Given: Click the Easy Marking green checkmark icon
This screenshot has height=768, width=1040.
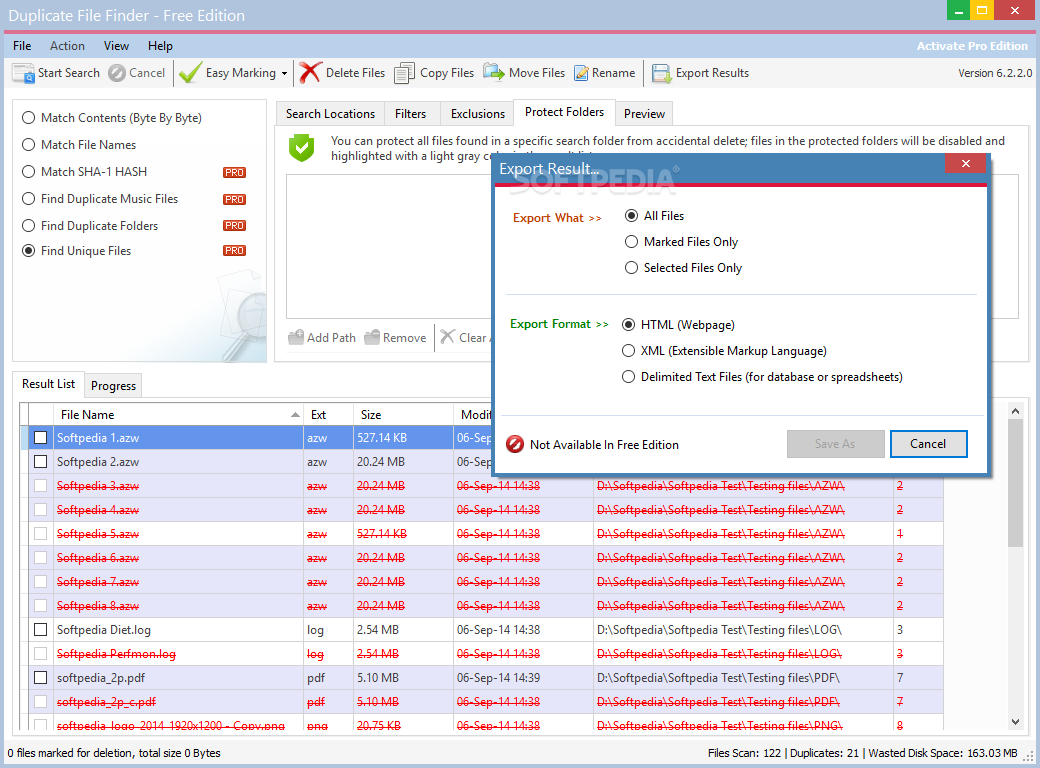Looking at the screenshot, I should (x=190, y=73).
